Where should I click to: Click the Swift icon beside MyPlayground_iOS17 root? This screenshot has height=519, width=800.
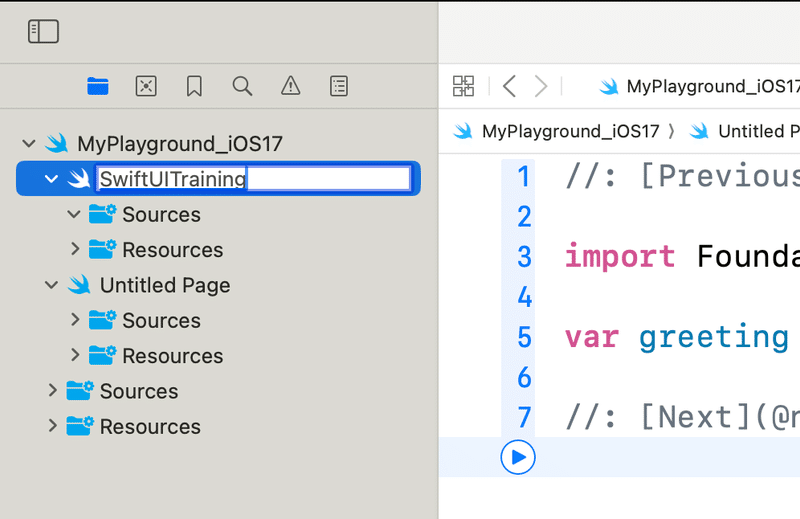[x=56, y=143]
